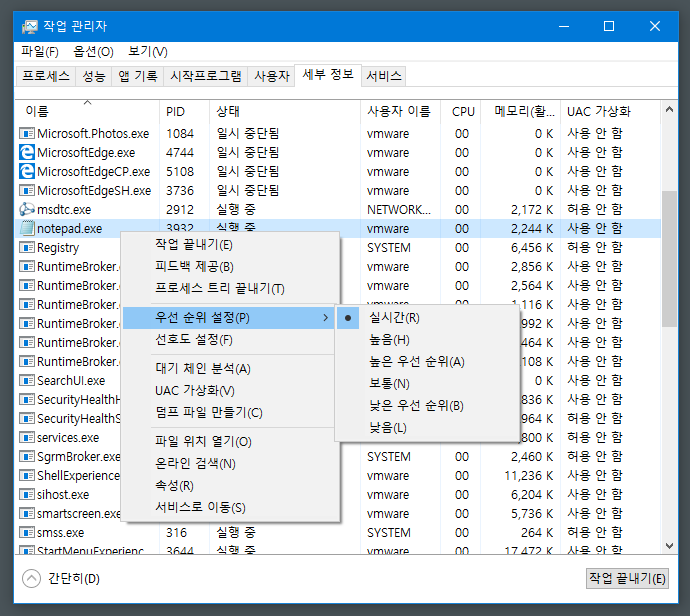Screen dimensions: 690x616
Task: Switch to the 사용자 tab
Action: tap(272, 77)
